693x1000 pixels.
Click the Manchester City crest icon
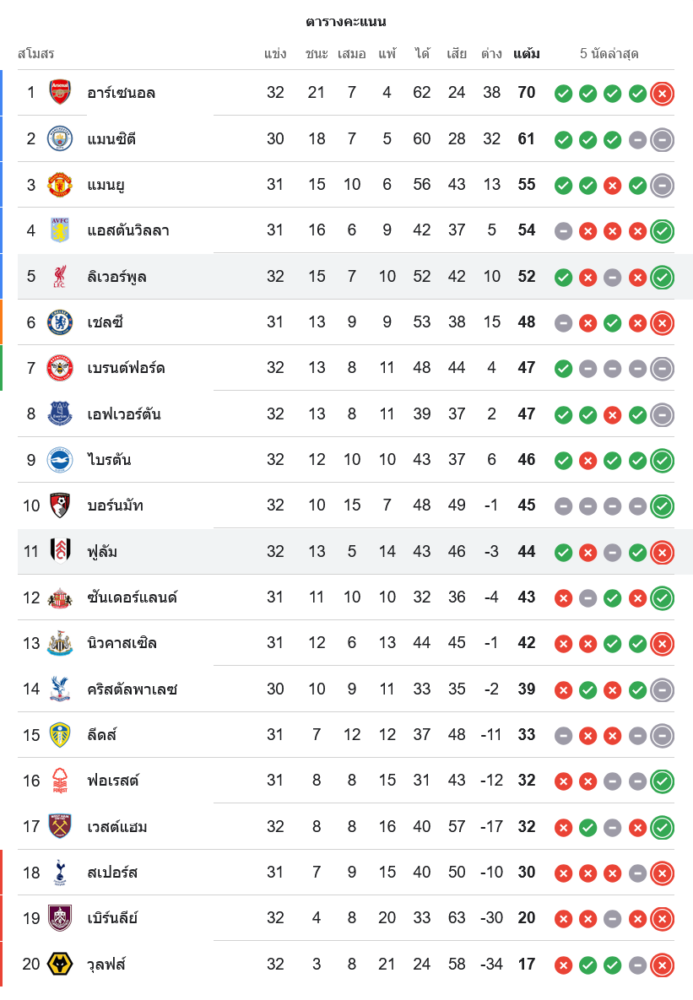coord(61,139)
